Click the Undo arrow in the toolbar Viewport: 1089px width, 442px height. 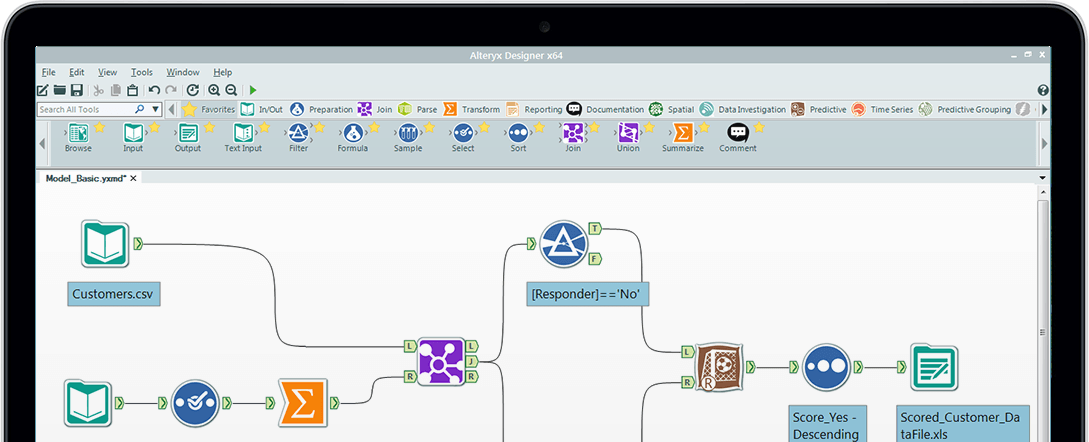click(154, 90)
